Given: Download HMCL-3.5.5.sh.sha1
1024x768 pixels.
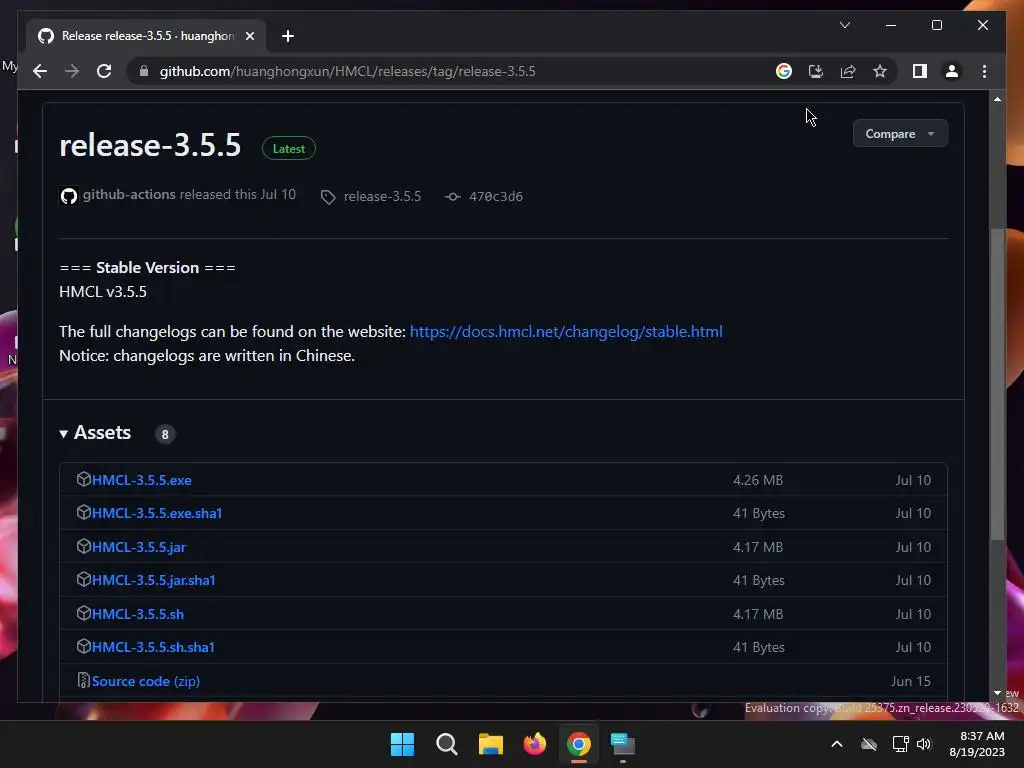Looking at the screenshot, I should (x=153, y=647).
